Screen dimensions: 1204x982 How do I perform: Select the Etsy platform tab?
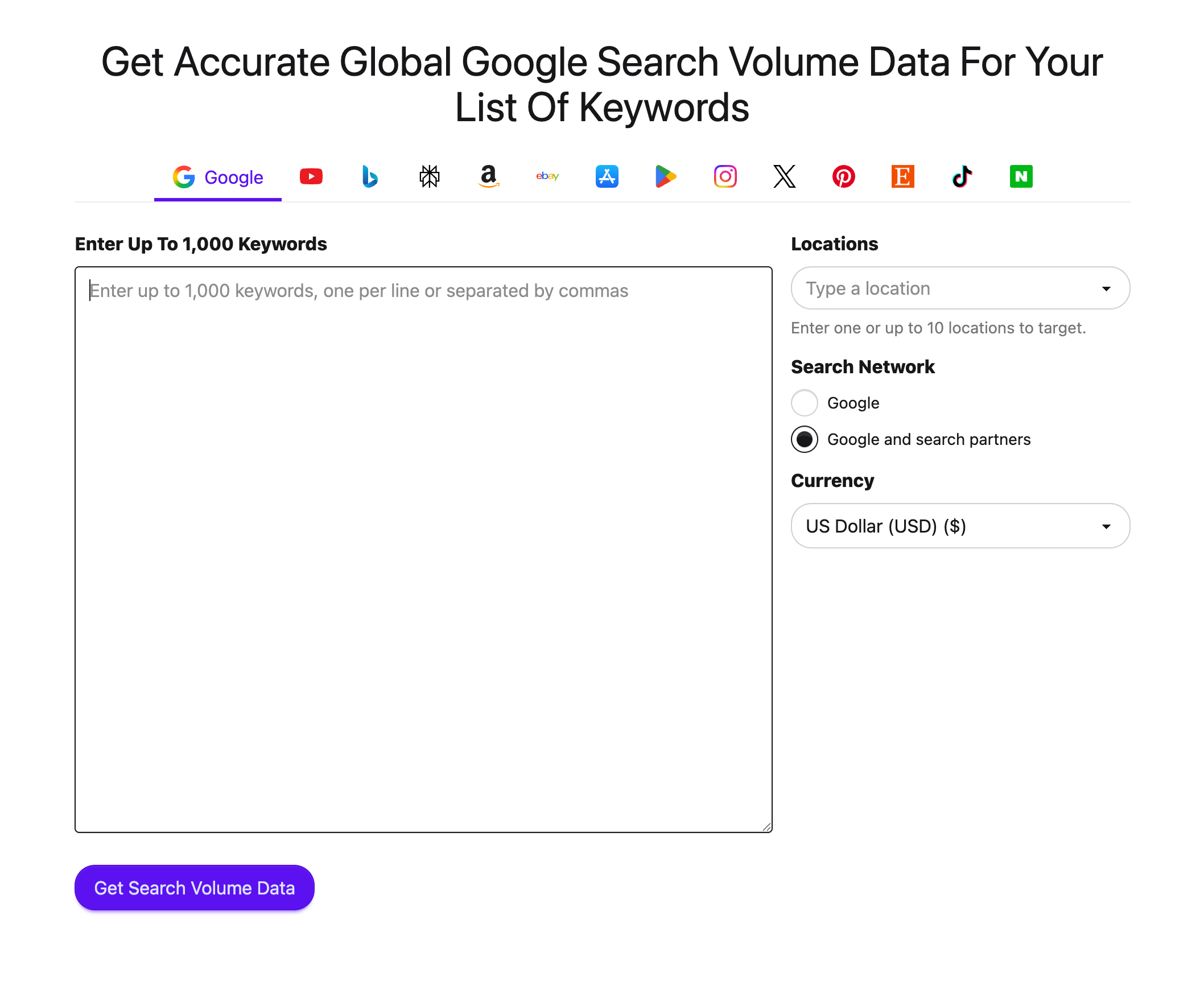tap(902, 176)
